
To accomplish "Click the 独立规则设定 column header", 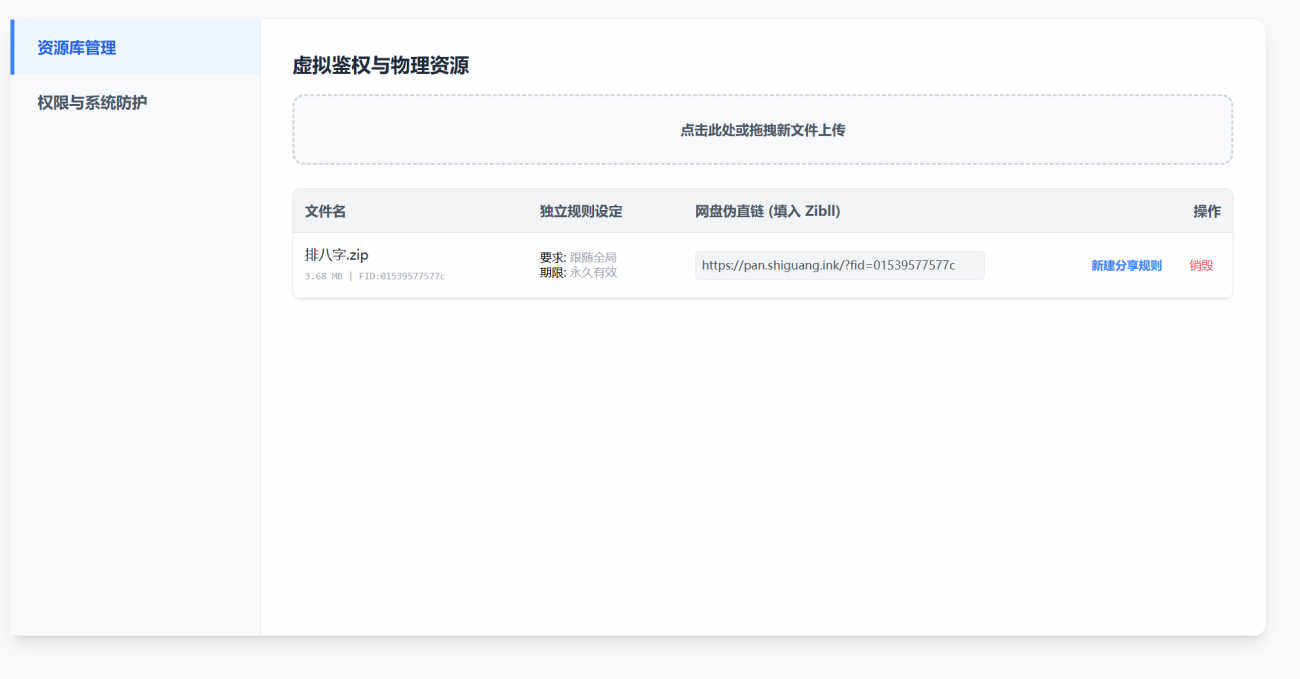I will pos(581,212).
